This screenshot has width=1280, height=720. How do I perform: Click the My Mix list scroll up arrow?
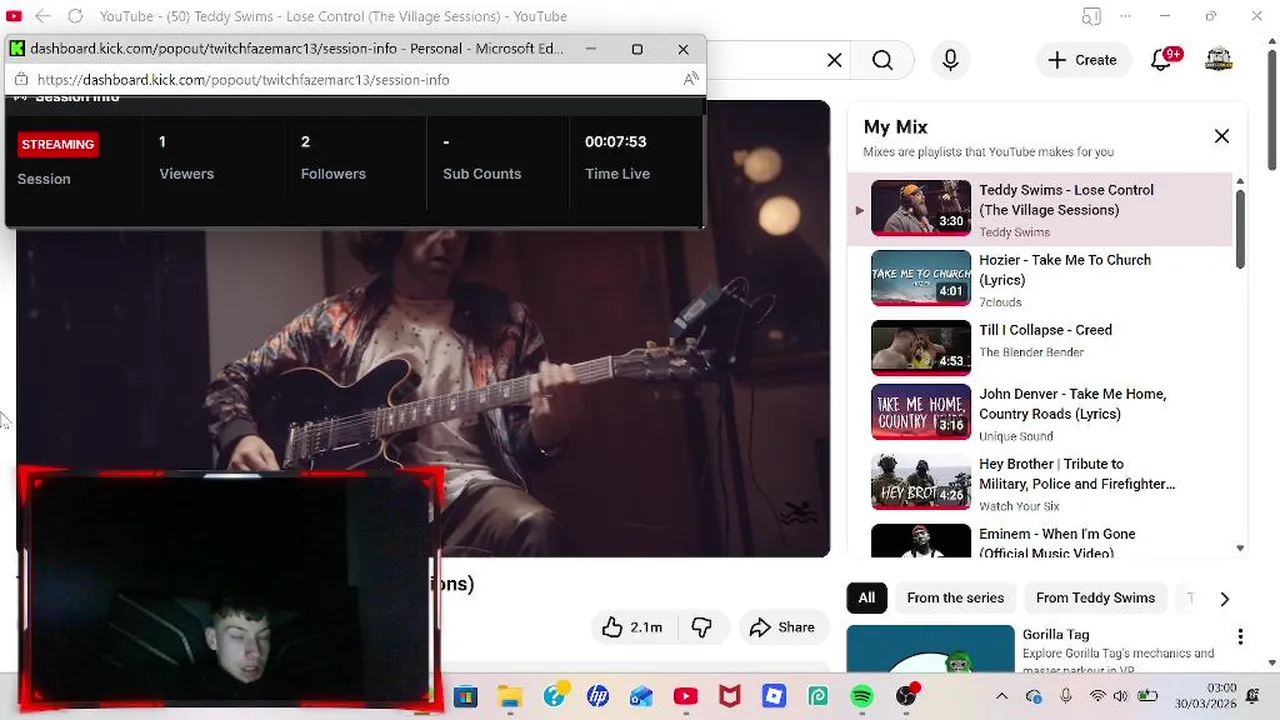(x=1240, y=181)
